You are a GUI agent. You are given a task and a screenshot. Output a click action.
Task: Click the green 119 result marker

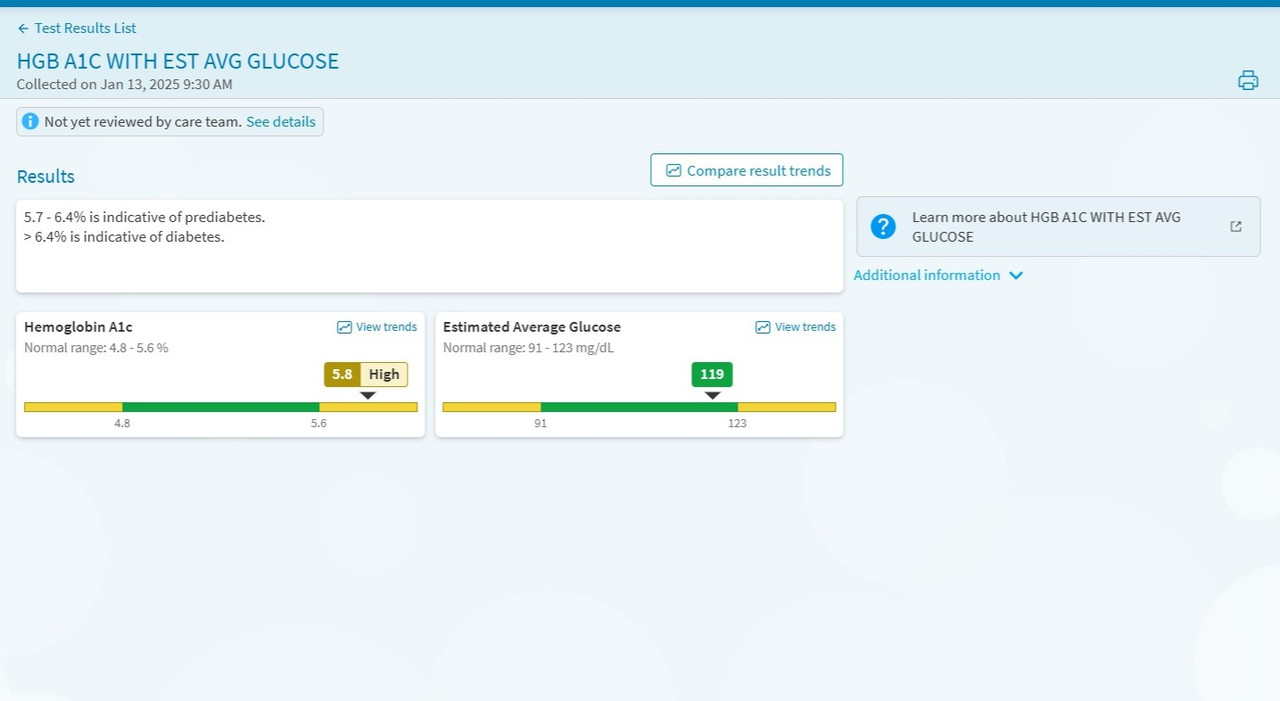[x=712, y=374]
